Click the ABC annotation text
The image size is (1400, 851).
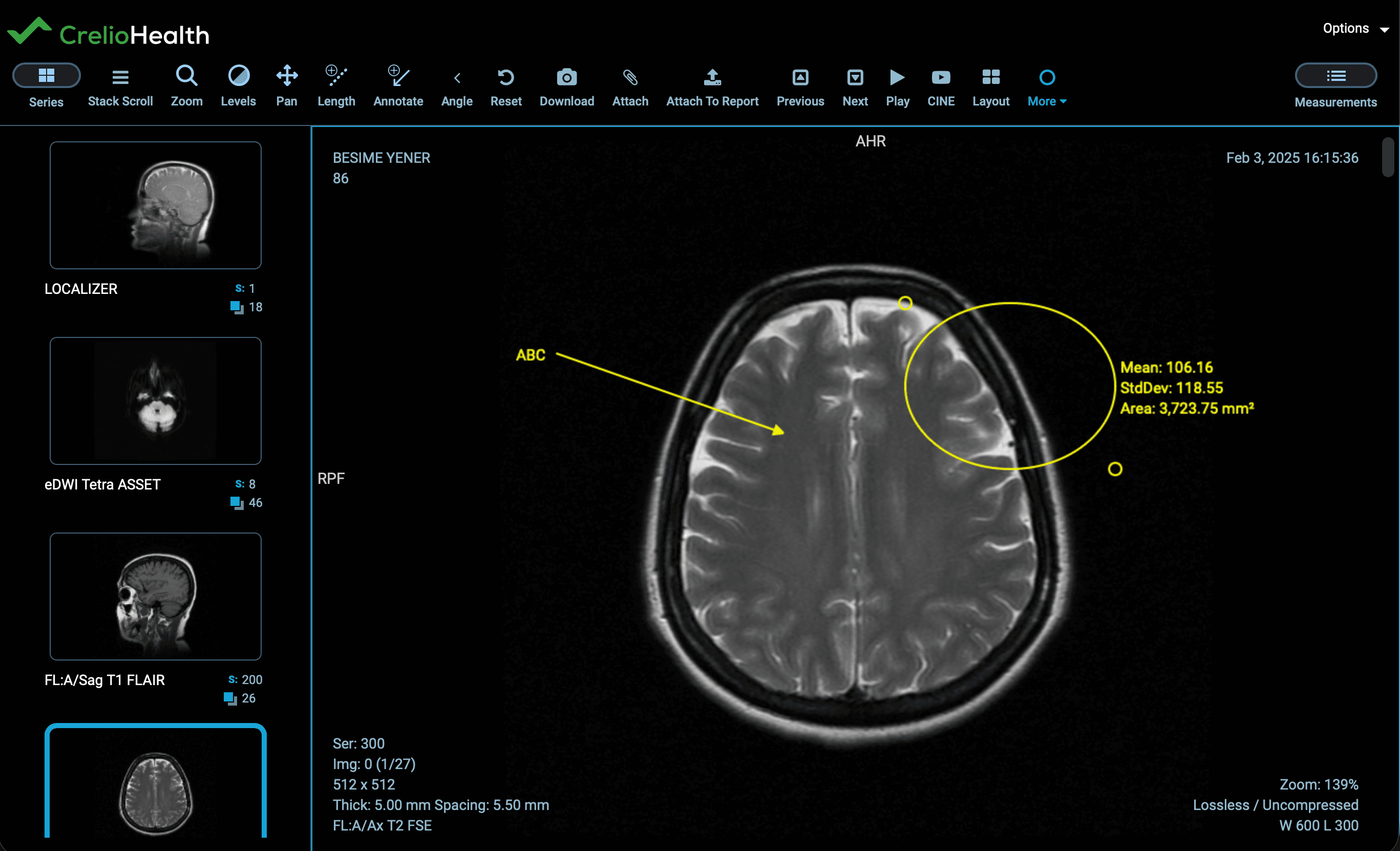pos(530,355)
